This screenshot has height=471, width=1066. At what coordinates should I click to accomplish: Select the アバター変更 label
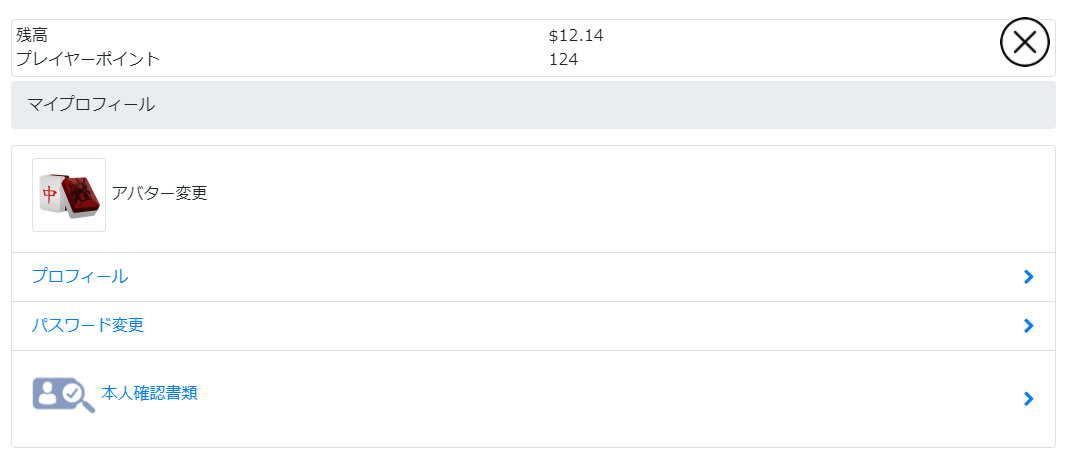[x=159, y=194]
